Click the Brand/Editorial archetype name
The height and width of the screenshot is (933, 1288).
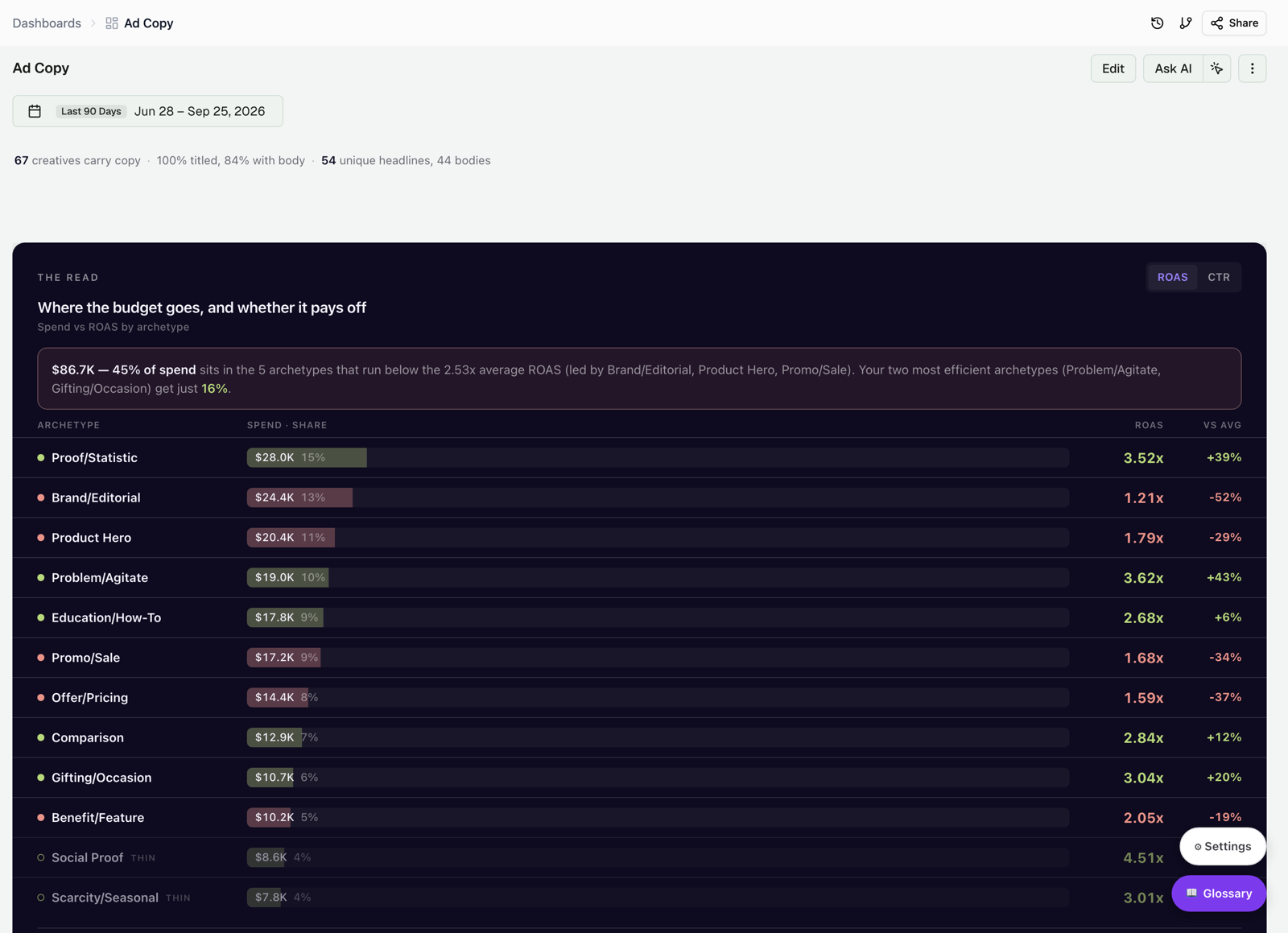coord(96,497)
